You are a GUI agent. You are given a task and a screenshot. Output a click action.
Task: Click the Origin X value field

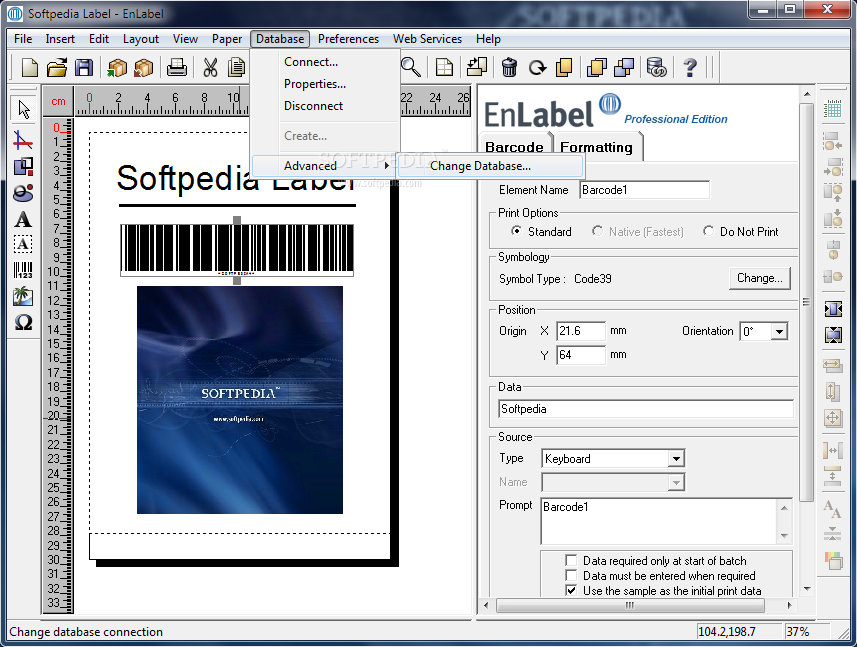(580, 331)
